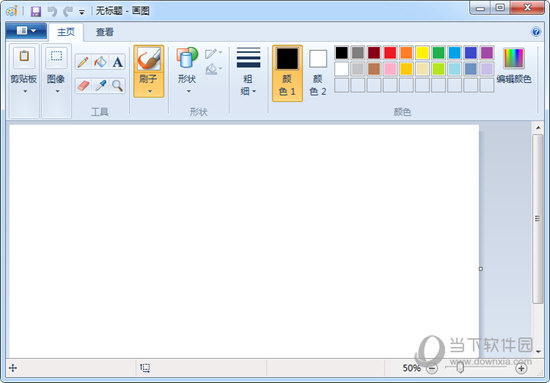Open Paint Help question mark icon
This screenshot has width=550, height=383.
pos(536,32)
